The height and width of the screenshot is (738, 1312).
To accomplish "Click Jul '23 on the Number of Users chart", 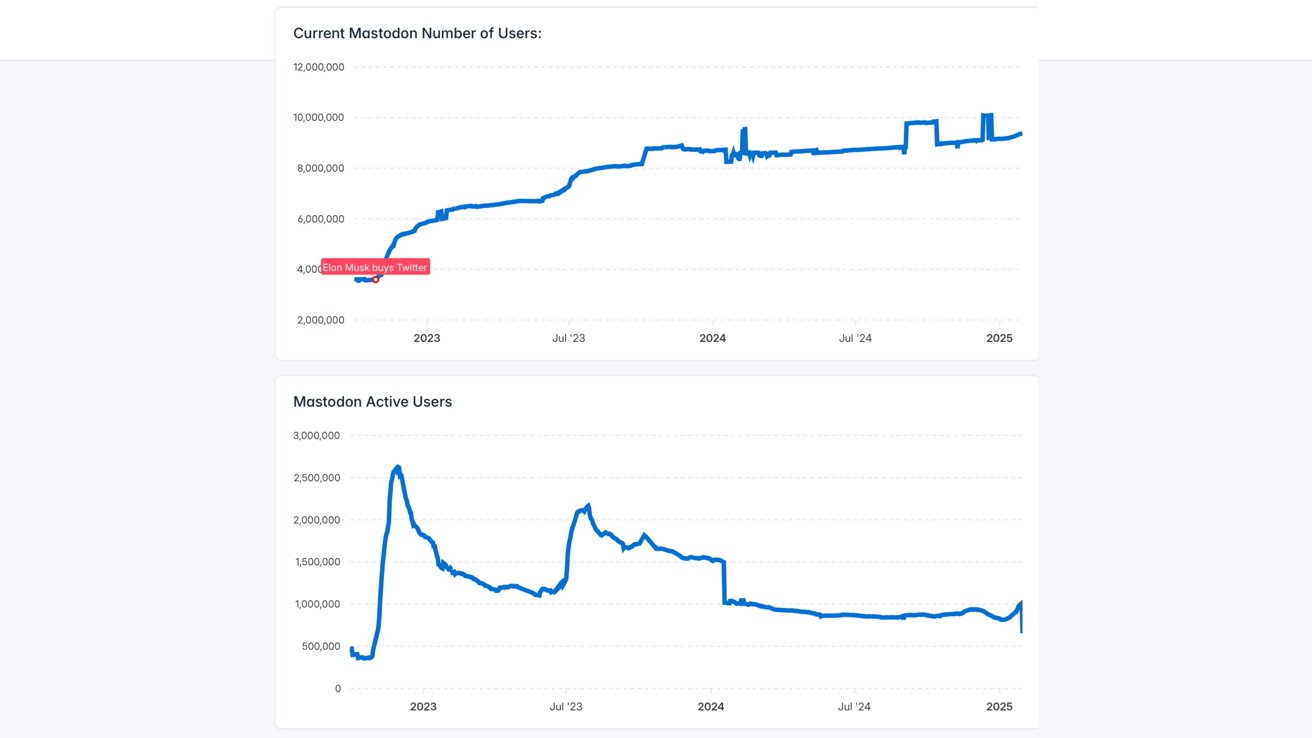I will coord(569,338).
